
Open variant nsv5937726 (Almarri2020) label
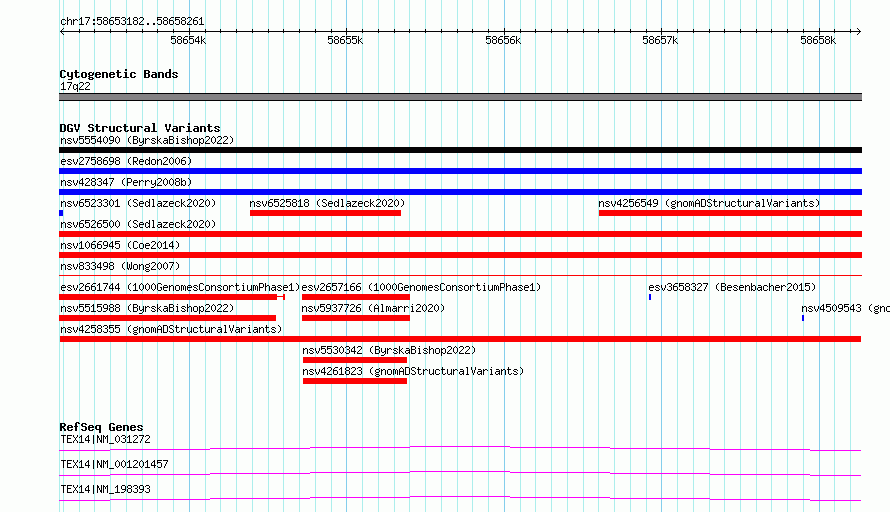click(373, 308)
